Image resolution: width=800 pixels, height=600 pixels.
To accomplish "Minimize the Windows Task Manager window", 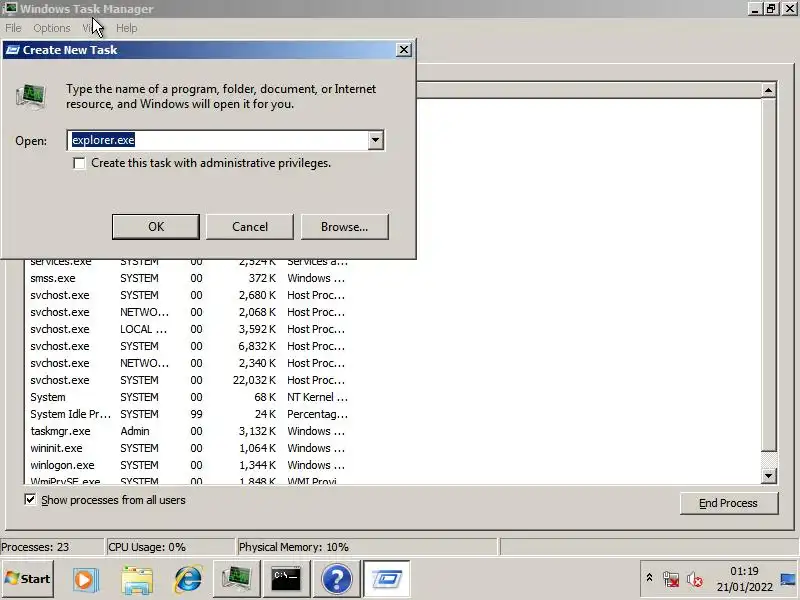I will click(755, 8).
